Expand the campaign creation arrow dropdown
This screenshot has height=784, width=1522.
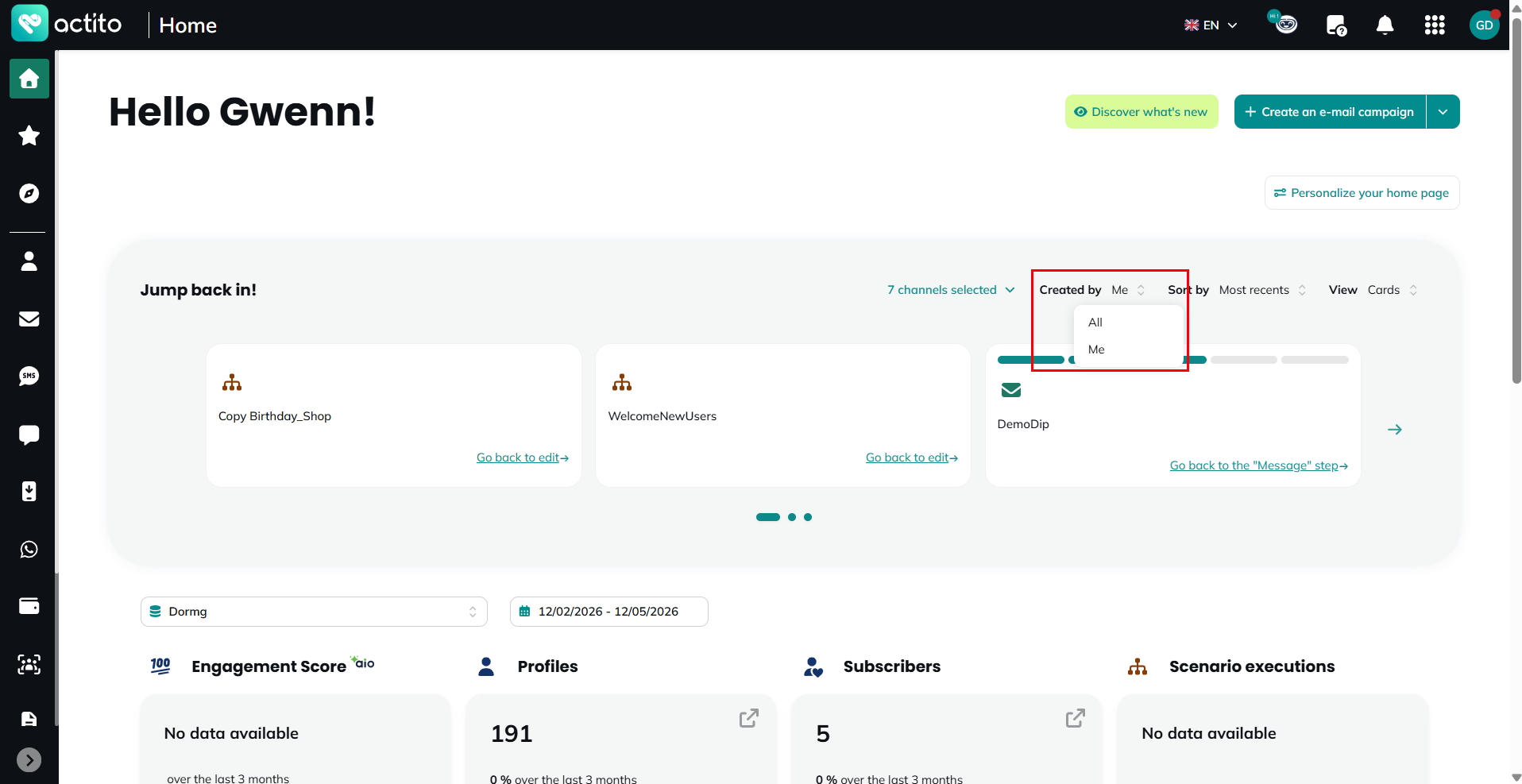pos(1443,112)
